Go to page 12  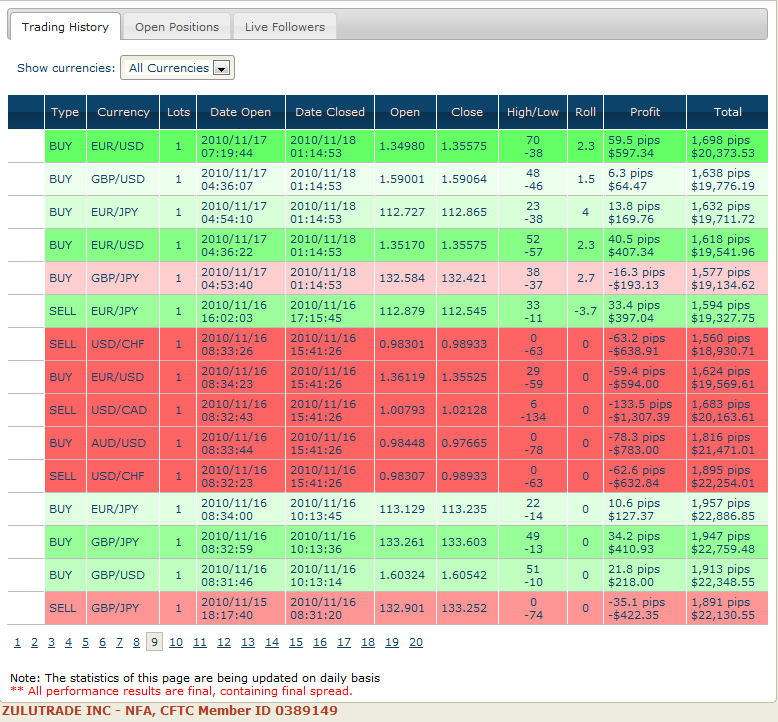[x=224, y=642]
